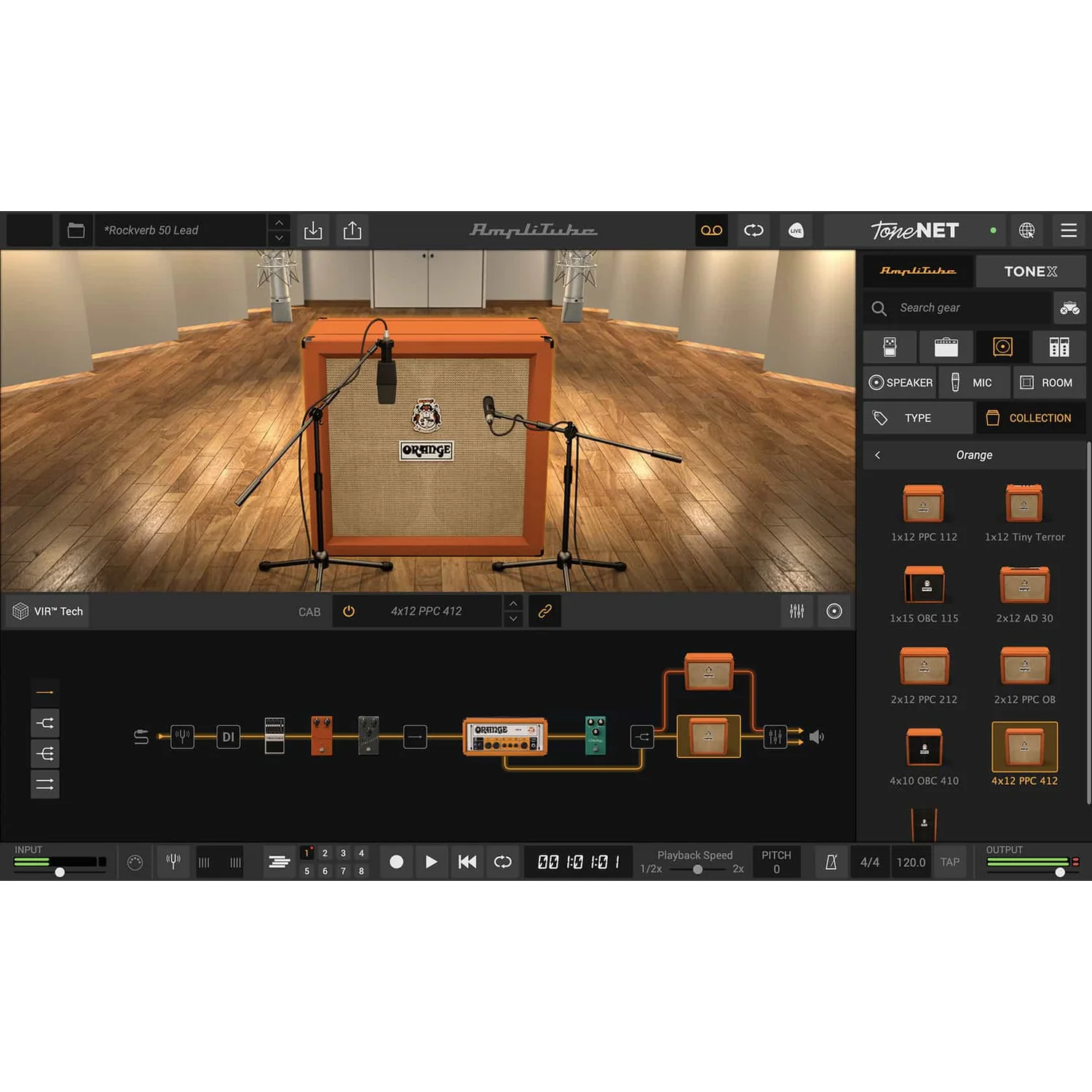1092x1092 pixels.
Task: Click the ToneNET logo
Action: click(x=914, y=231)
